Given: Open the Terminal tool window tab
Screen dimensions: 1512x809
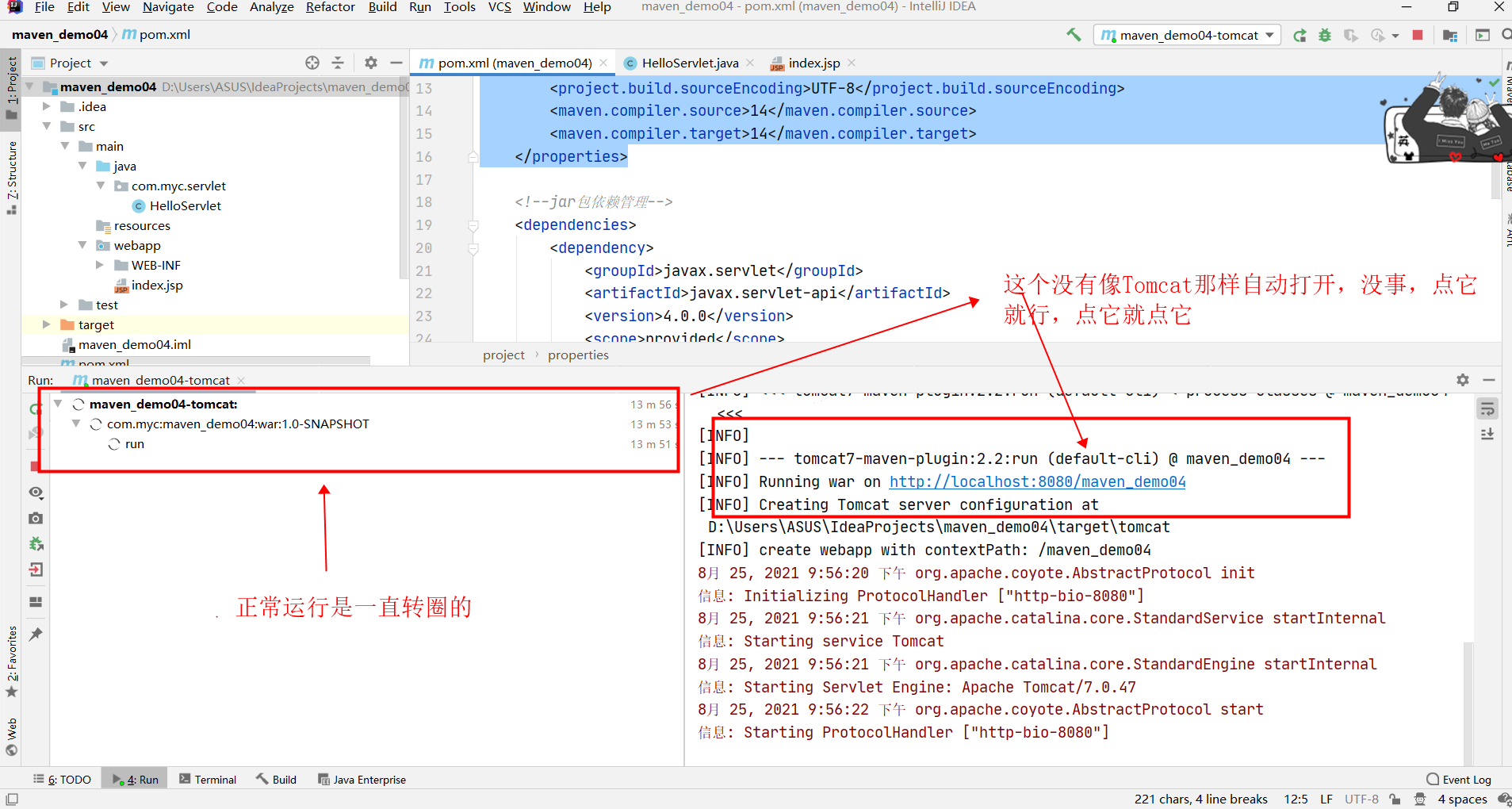Looking at the screenshot, I should click(208, 780).
